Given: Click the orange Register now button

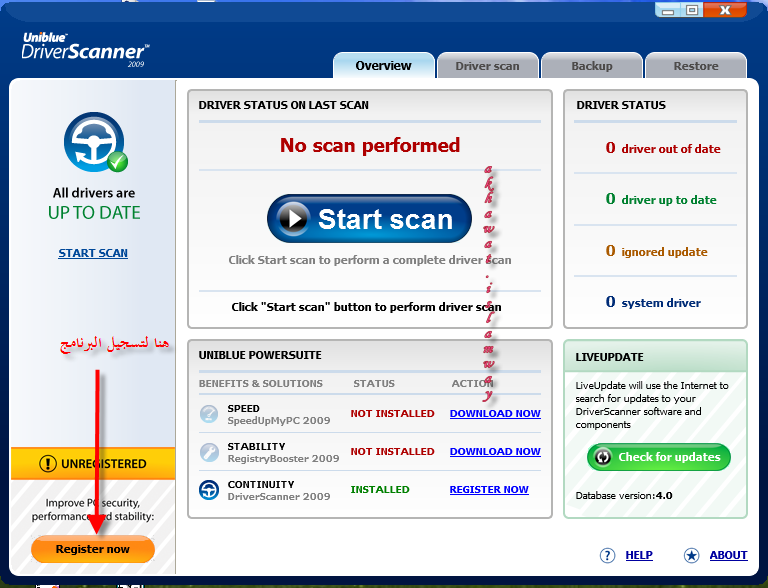Looking at the screenshot, I should [93, 549].
